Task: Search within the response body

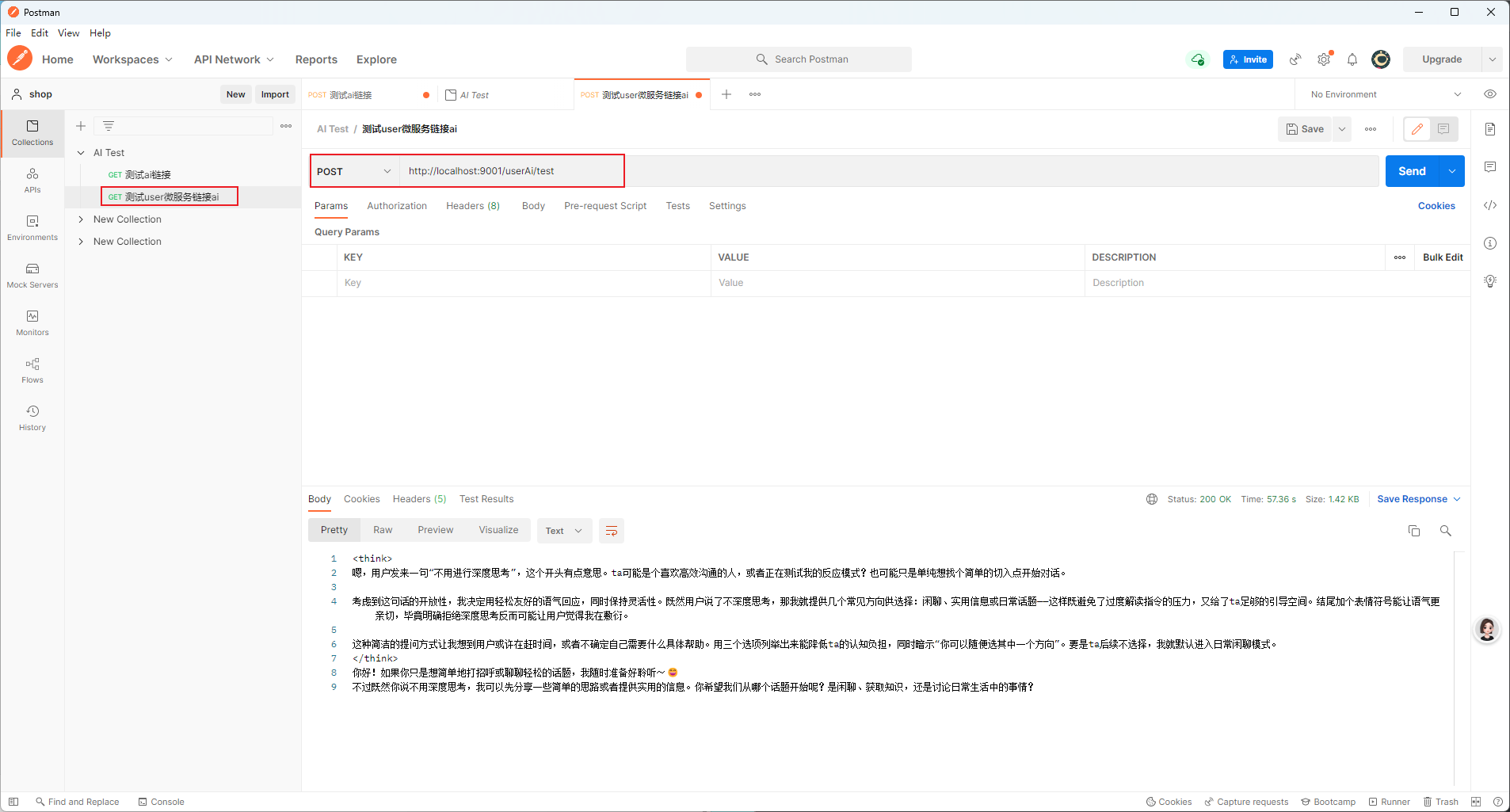Action: (x=1446, y=531)
